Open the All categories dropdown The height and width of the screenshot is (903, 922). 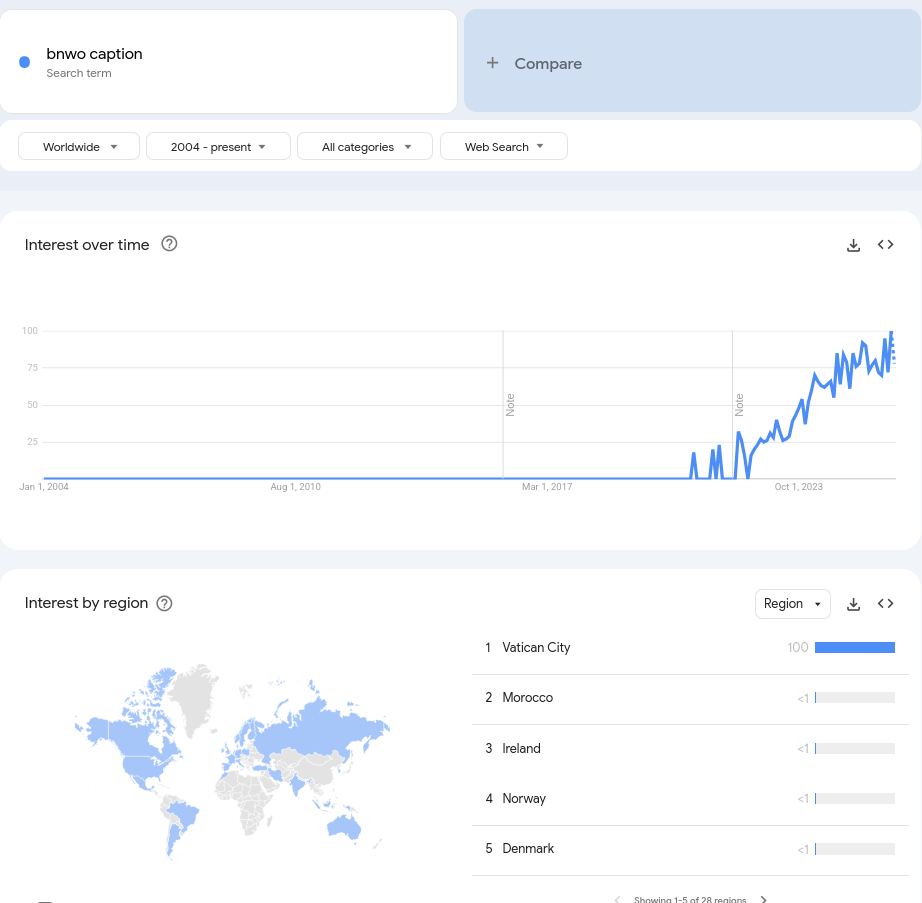(x=365, y=147)
